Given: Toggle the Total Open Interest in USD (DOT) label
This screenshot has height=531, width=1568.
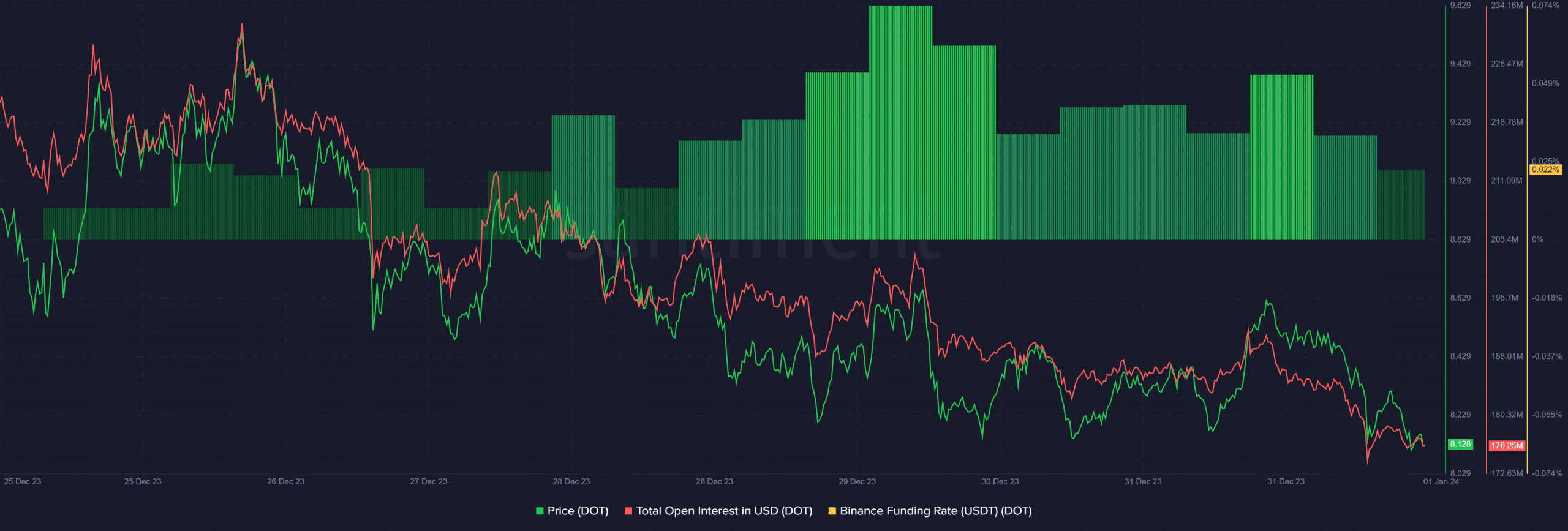Looking at the screenshot, I should 724,511.
